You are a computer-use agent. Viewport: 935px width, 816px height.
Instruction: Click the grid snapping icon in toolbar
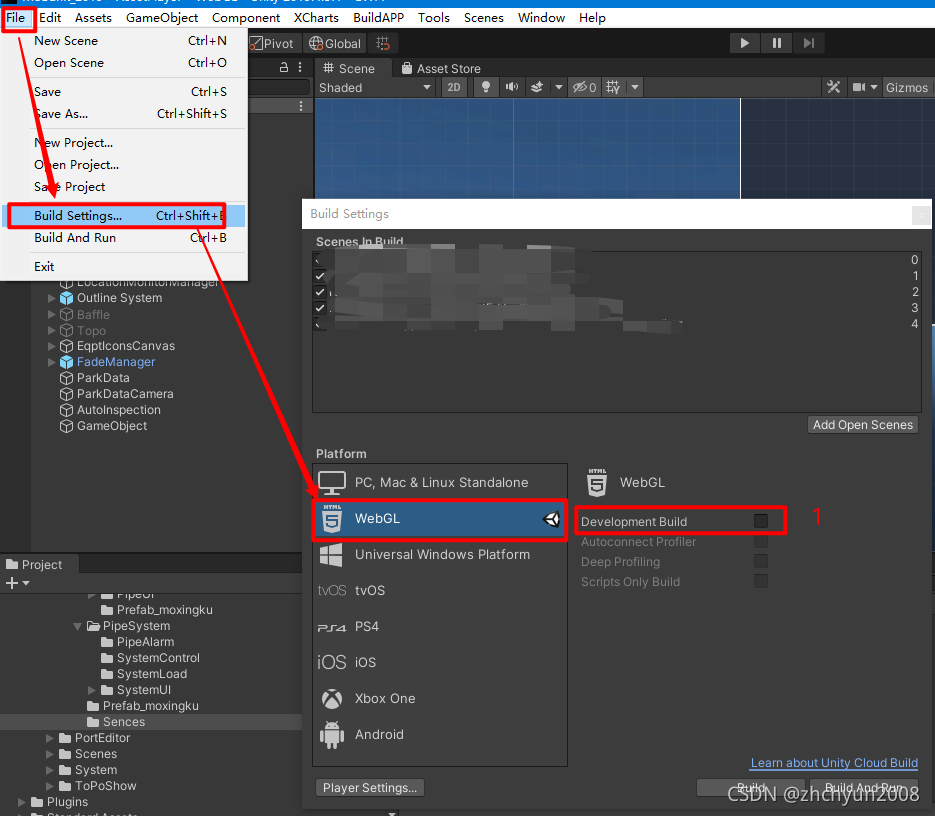[x=383, y=44]
